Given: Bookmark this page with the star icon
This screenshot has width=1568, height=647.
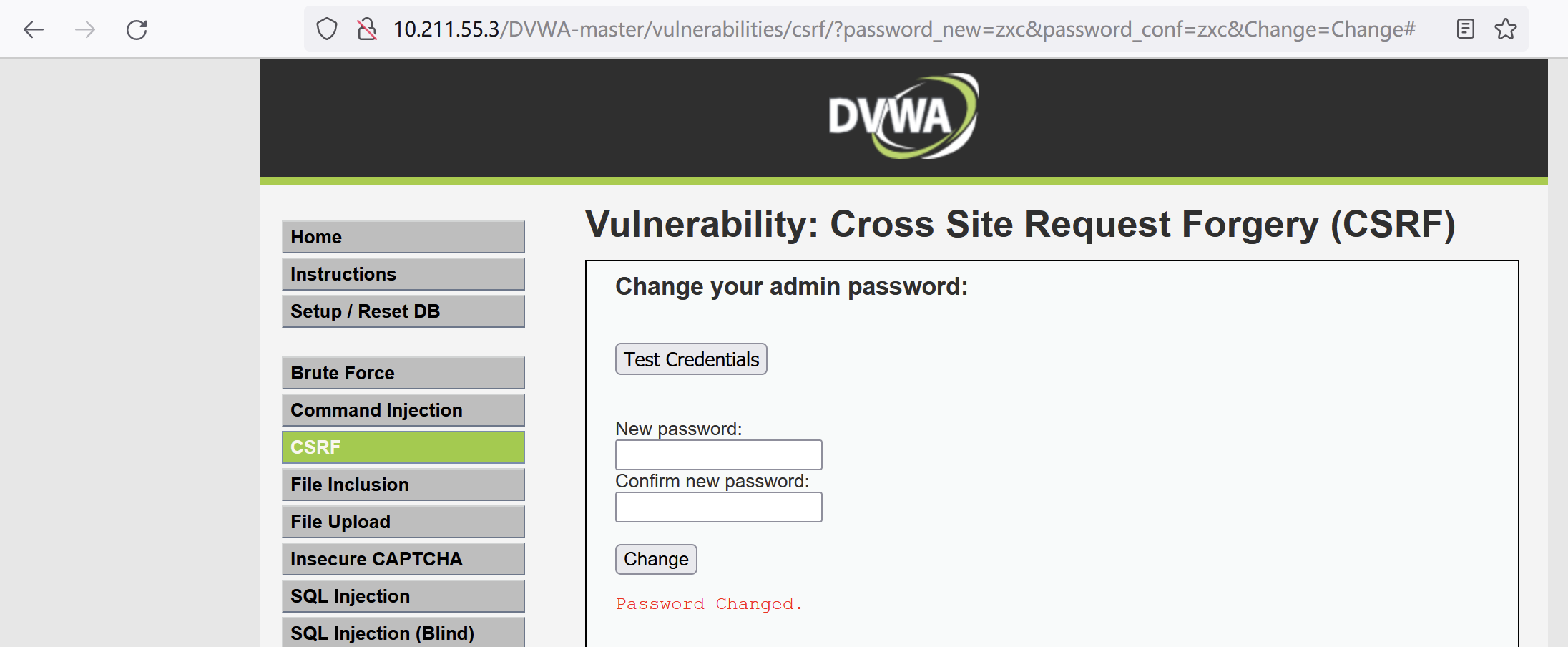Looking at the screenshot, I should click(x=1505, y=29).
